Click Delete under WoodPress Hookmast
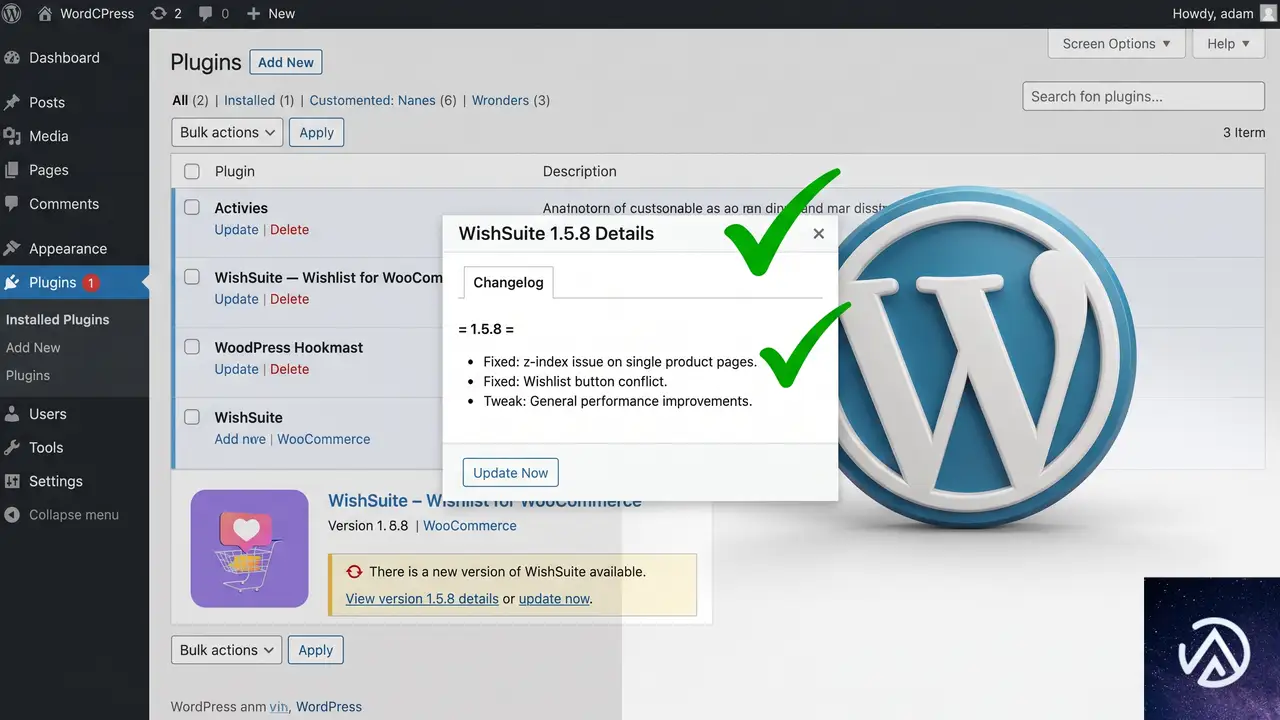Viewport: 1280px width, 720px height. (x=290, y=369)
